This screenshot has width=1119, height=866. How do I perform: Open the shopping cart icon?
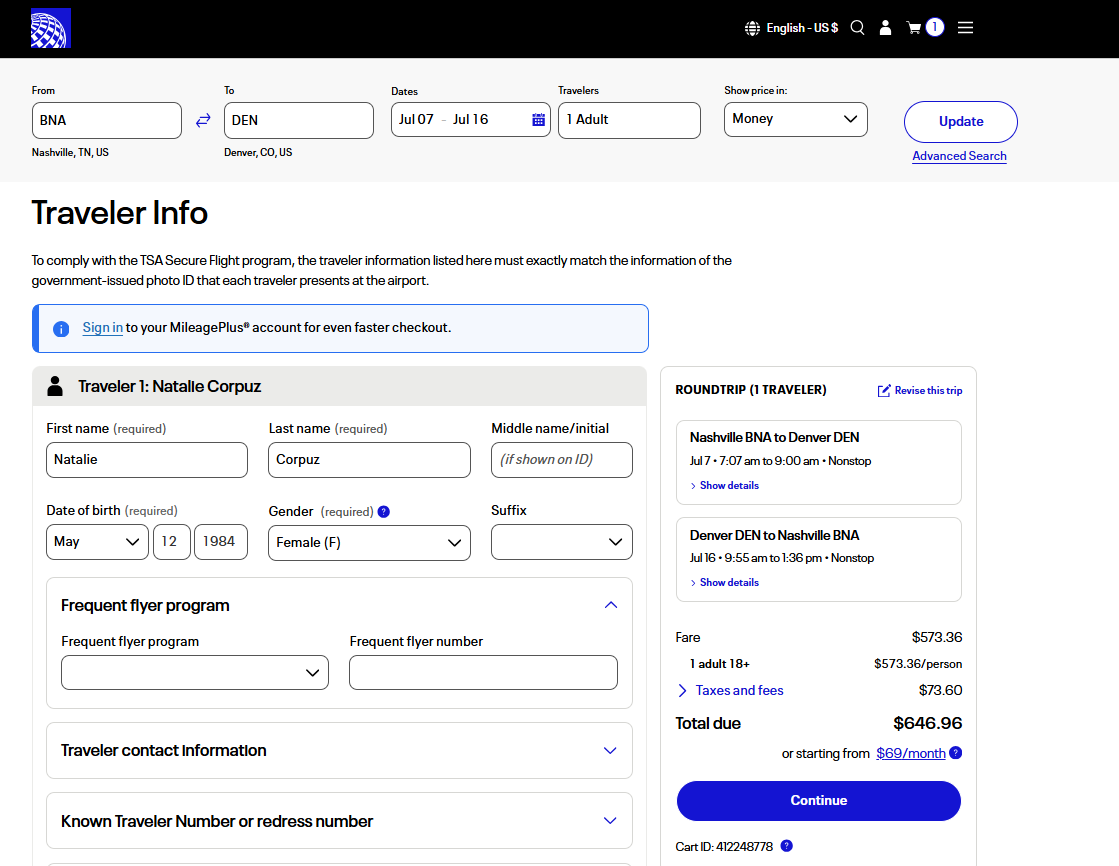914,28
